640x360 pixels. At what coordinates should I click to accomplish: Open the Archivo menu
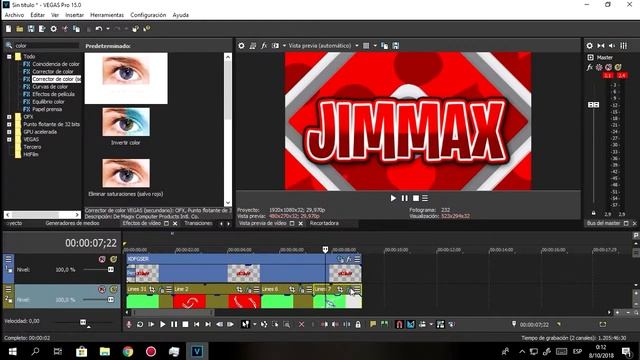14,15
